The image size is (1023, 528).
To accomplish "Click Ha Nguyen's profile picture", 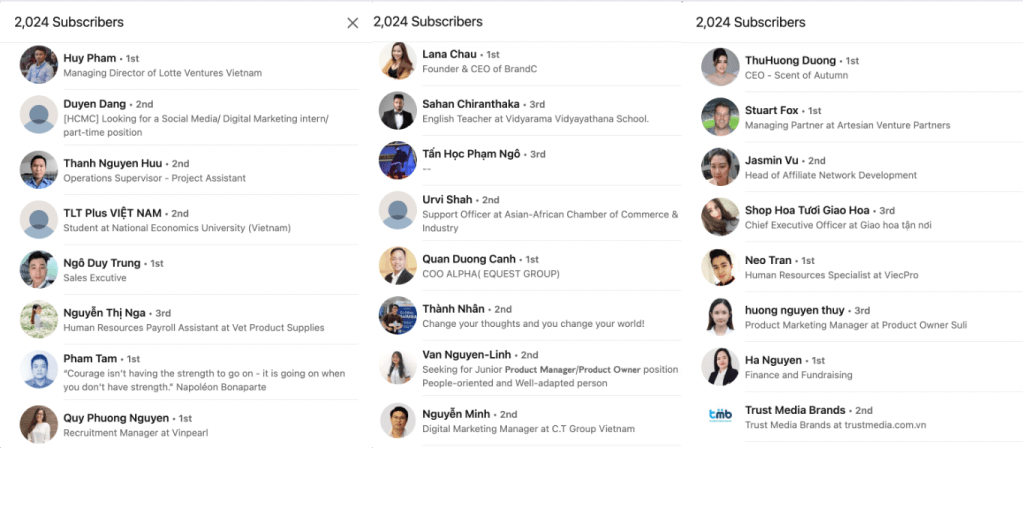I will click(720, 366).
